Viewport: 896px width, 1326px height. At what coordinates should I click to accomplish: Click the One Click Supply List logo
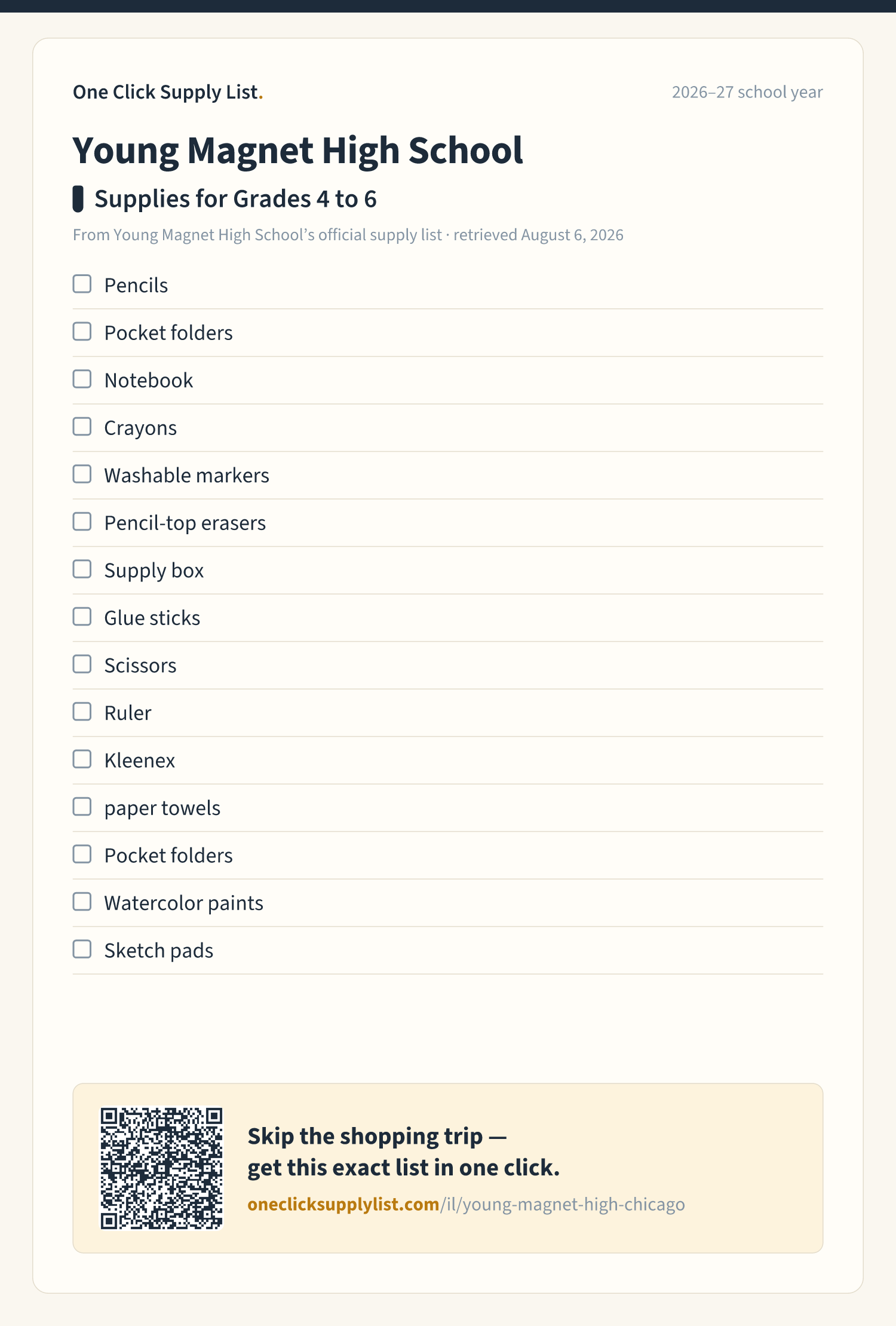tap(168, 92)
